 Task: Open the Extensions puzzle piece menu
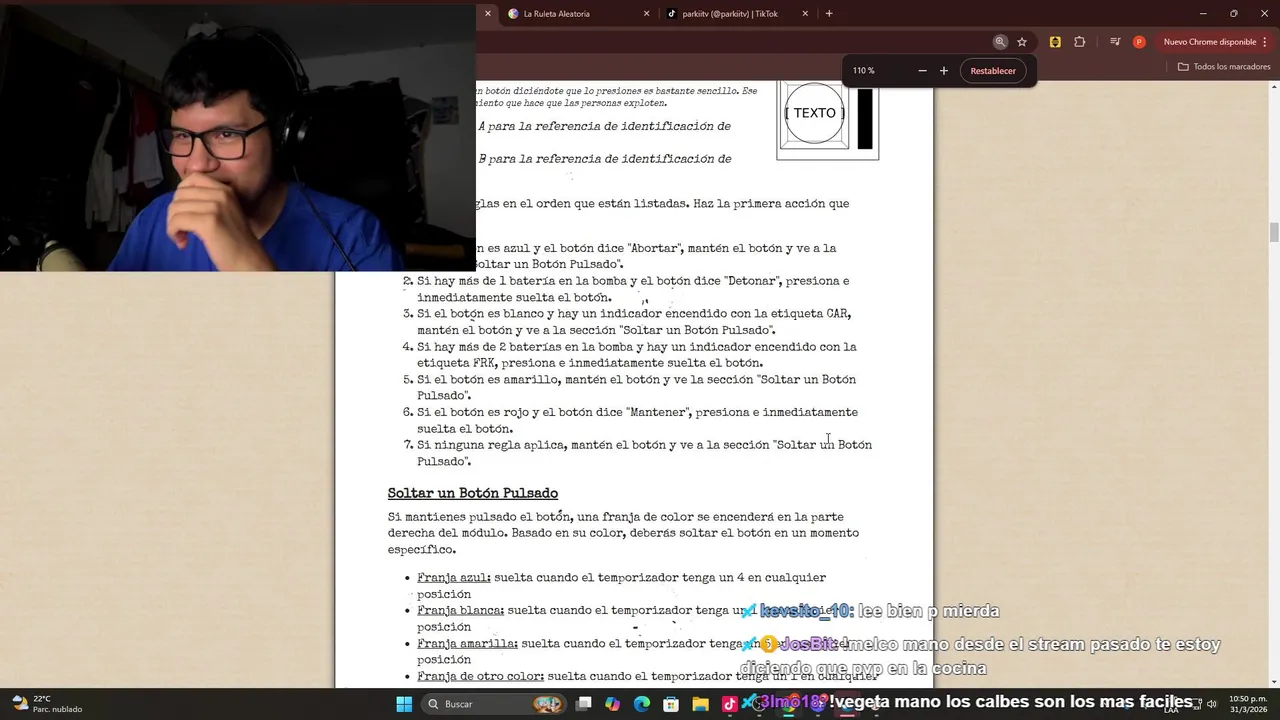[x=1079, y=42]
